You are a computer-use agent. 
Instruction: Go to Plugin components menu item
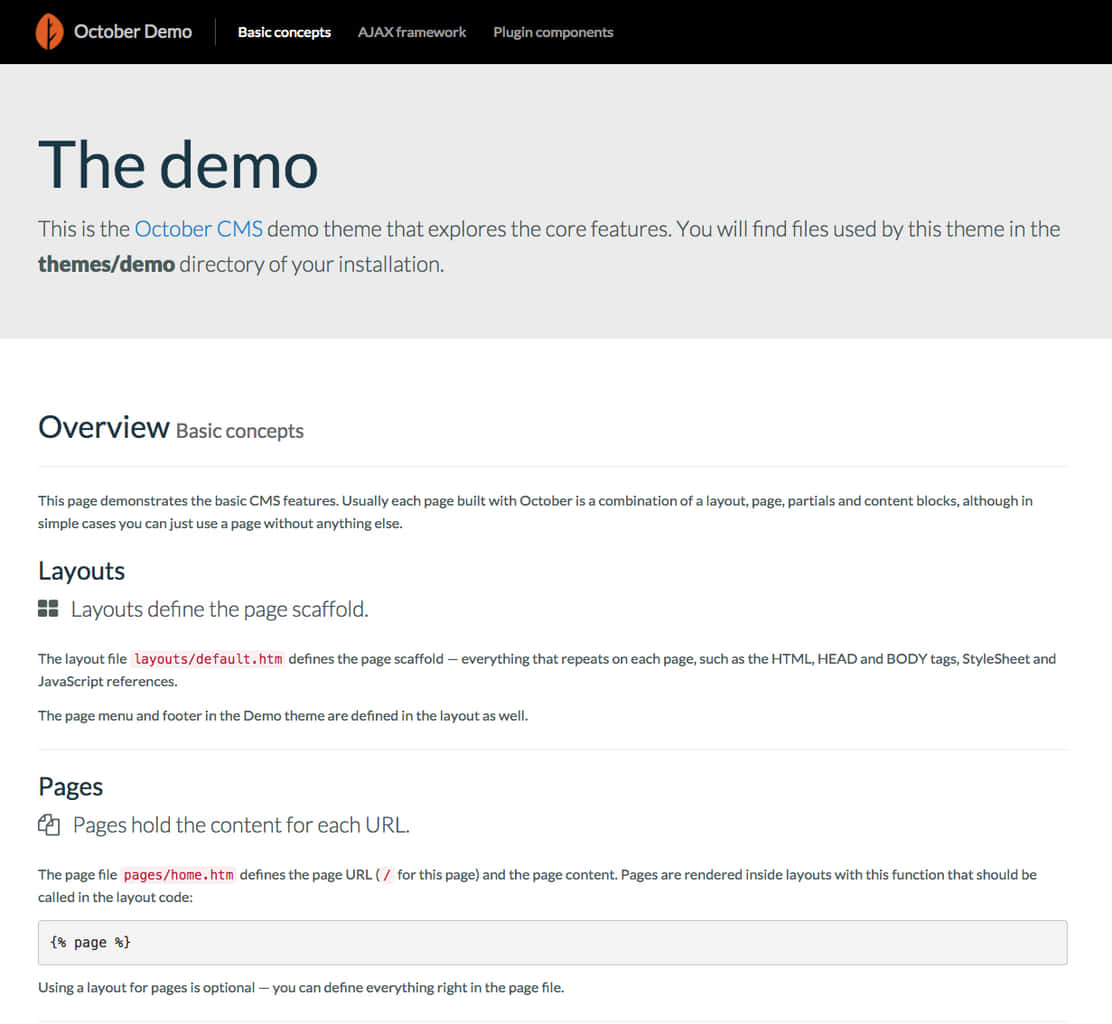click(x=553, y=32)
